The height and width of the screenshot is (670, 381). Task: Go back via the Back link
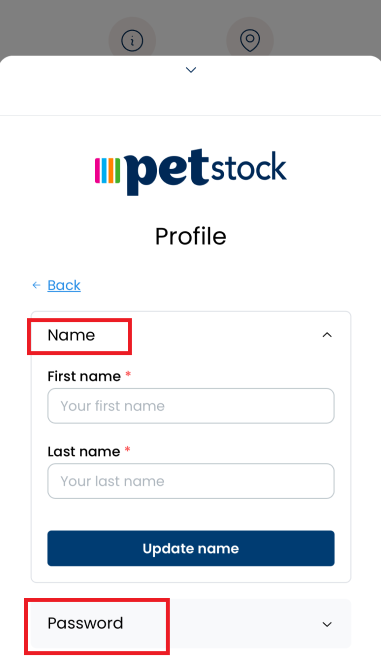click(x=64, y=285)
